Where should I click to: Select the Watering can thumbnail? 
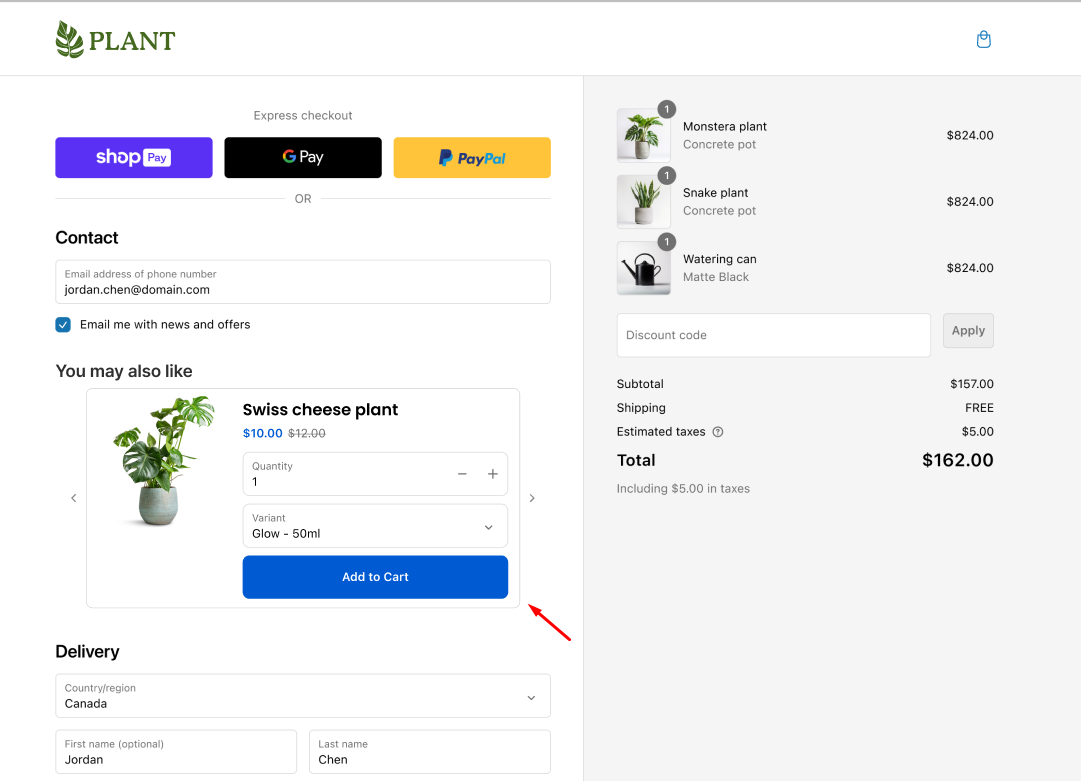coord(643,268)
